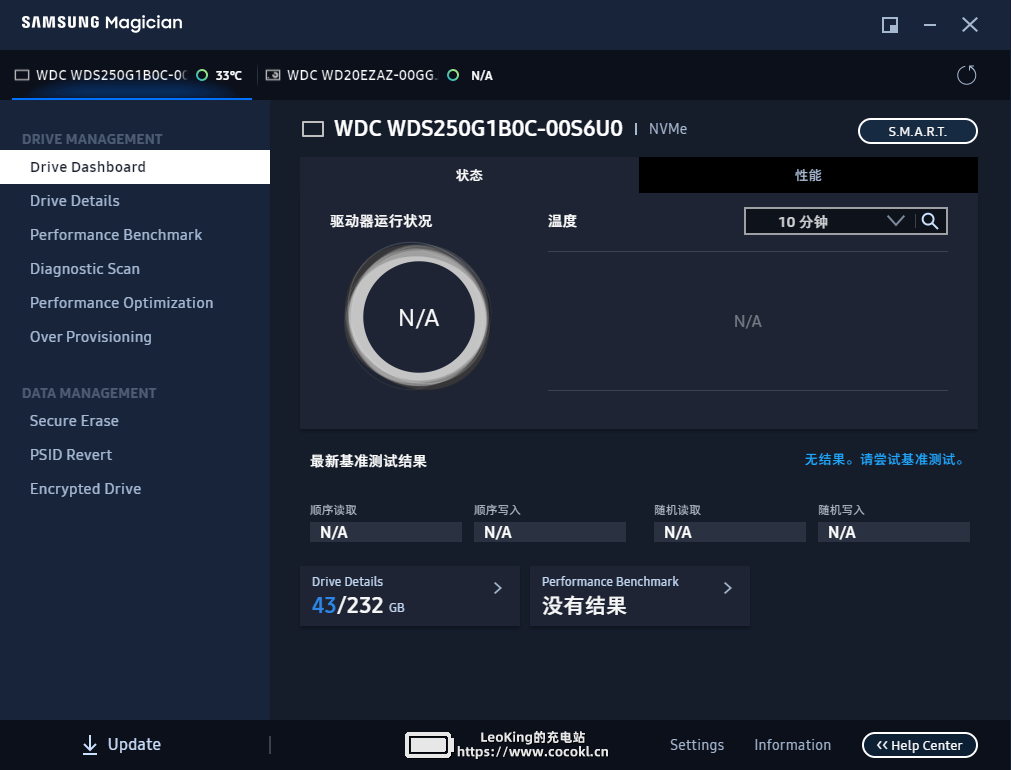
Task: Click the refresh drives icon
Action: [x=966, y=75]
